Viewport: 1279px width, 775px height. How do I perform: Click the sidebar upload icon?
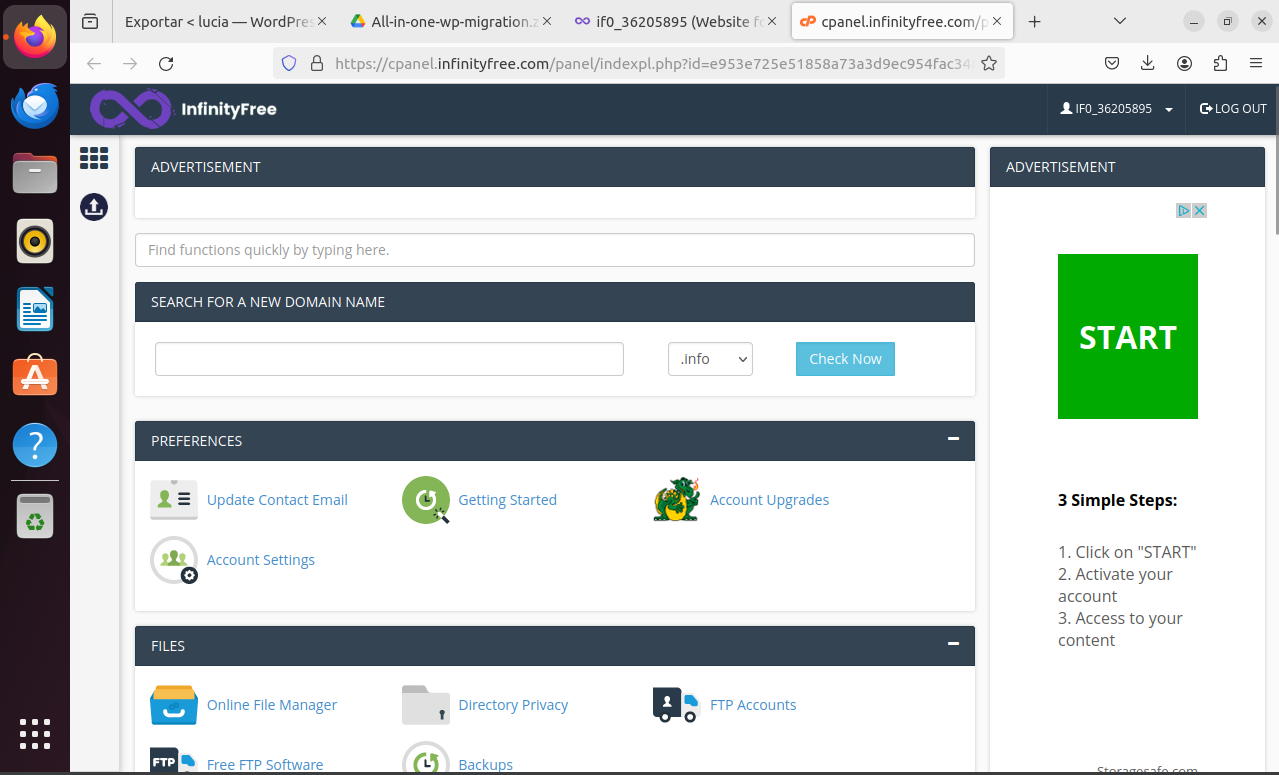pyautogui.click(x=94, y=207)
